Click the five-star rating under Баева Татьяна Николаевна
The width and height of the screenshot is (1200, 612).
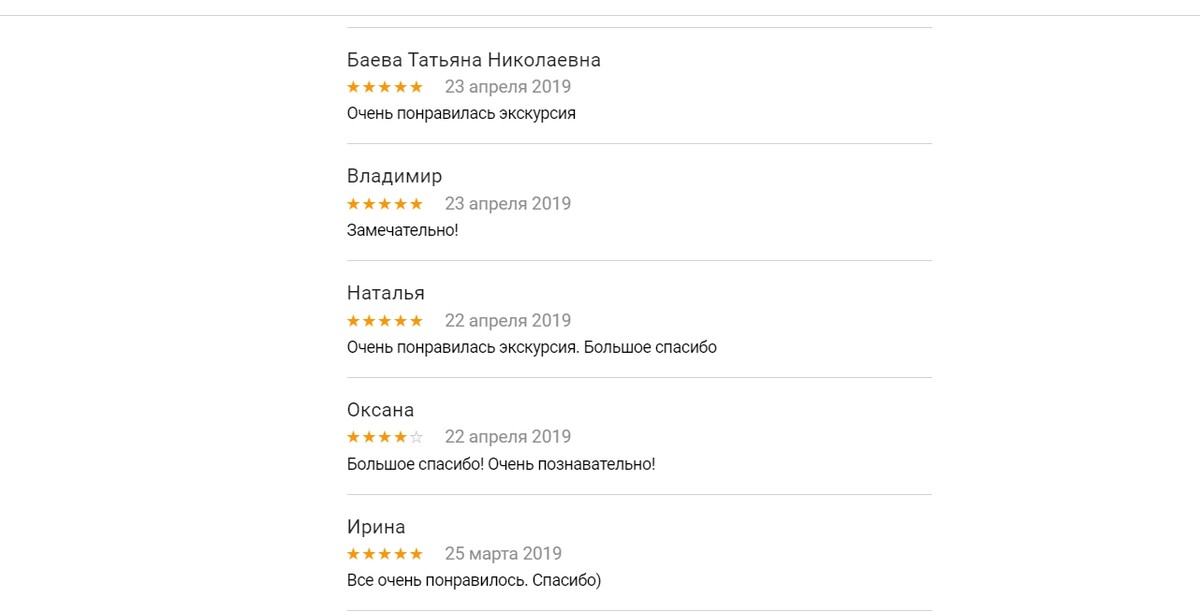tap(385, 87)
